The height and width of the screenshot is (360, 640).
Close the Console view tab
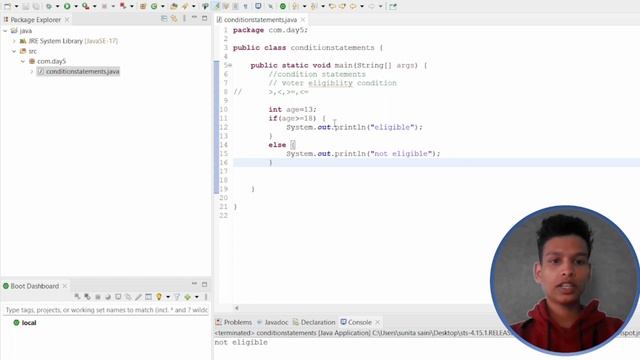click(x=378, y=322)
